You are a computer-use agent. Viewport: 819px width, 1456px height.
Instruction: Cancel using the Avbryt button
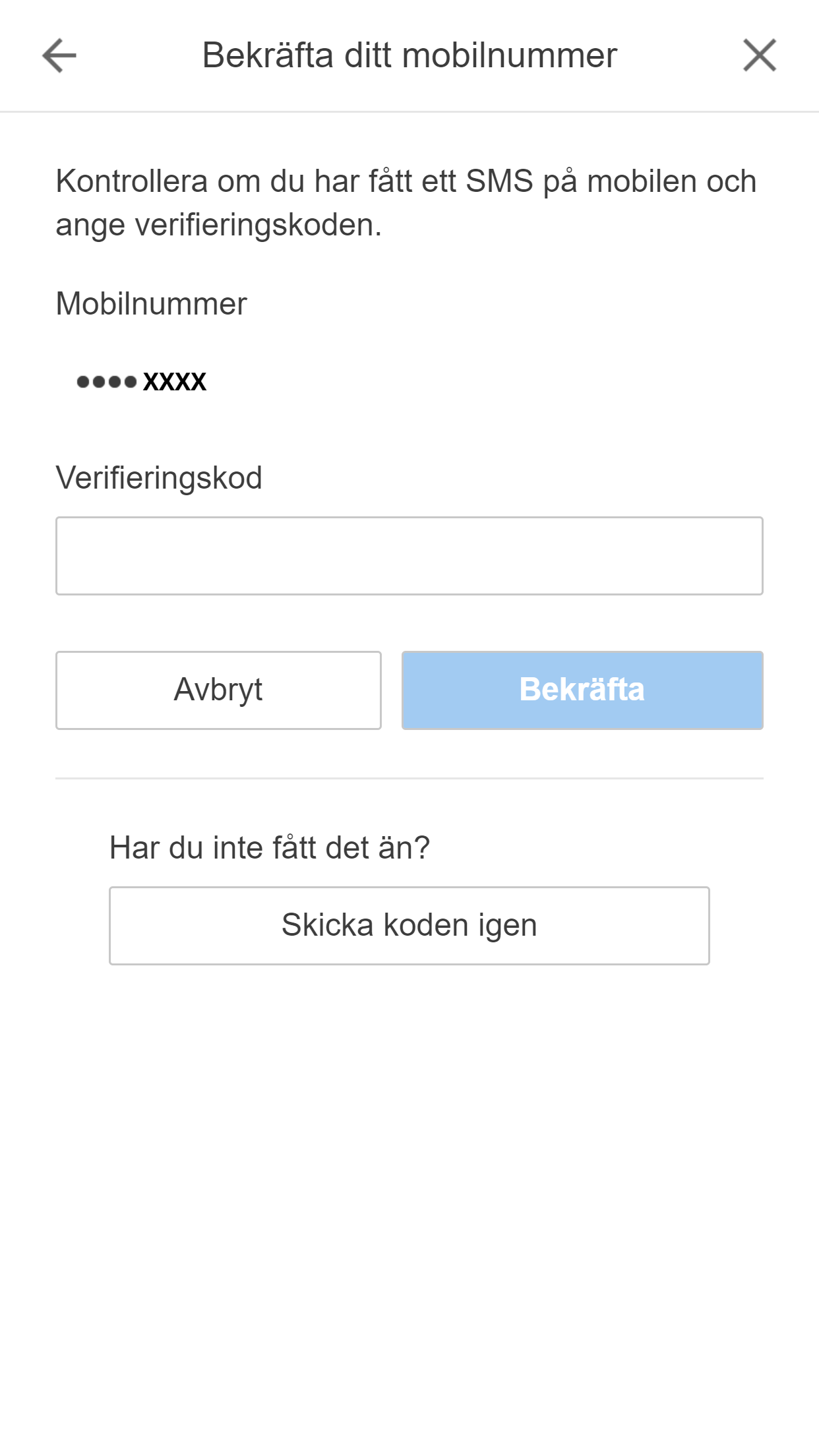click(218, 690)
